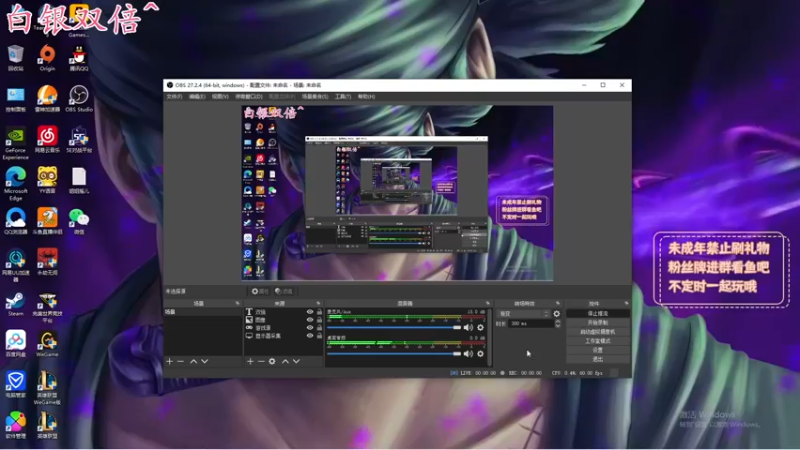The image size is (800, 450).
Task: Move scene down with Scenes panel arrow
Action: coord(205,361)
